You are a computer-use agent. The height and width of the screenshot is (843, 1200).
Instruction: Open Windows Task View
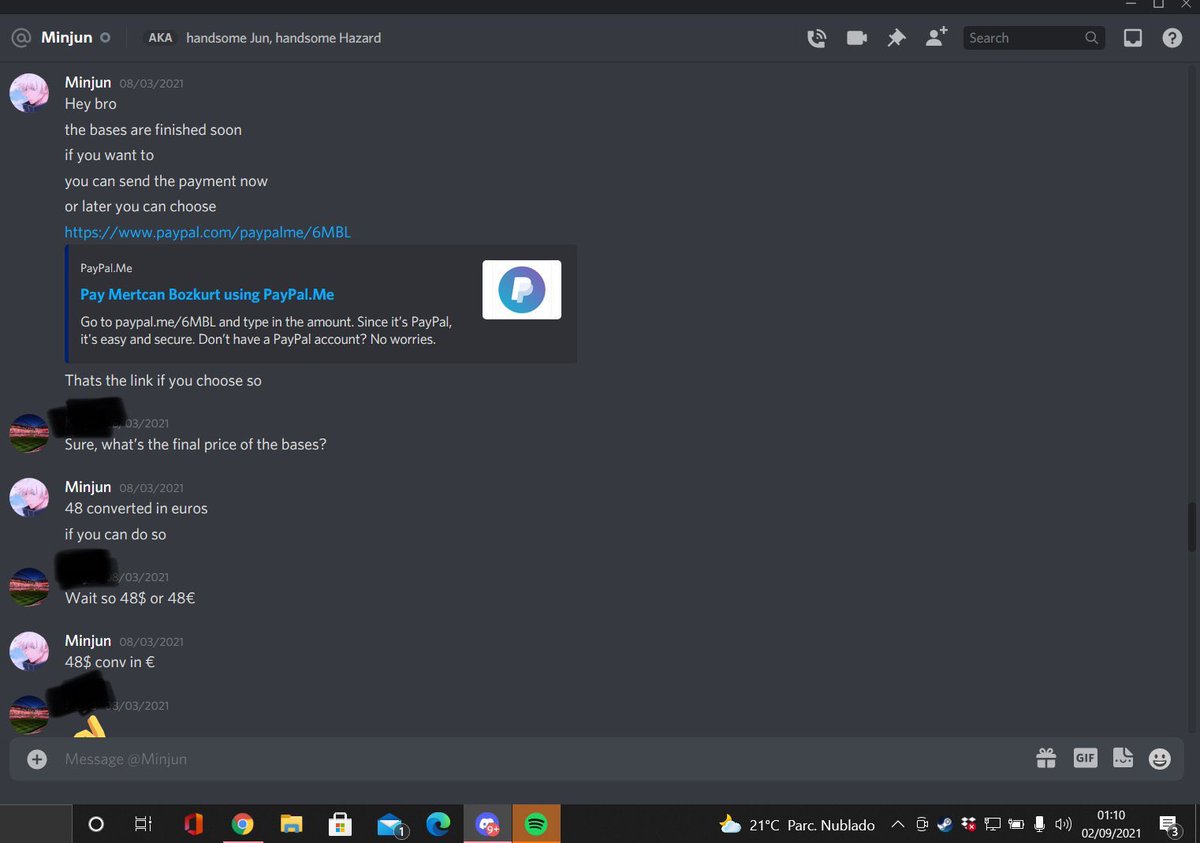point(143,825)
